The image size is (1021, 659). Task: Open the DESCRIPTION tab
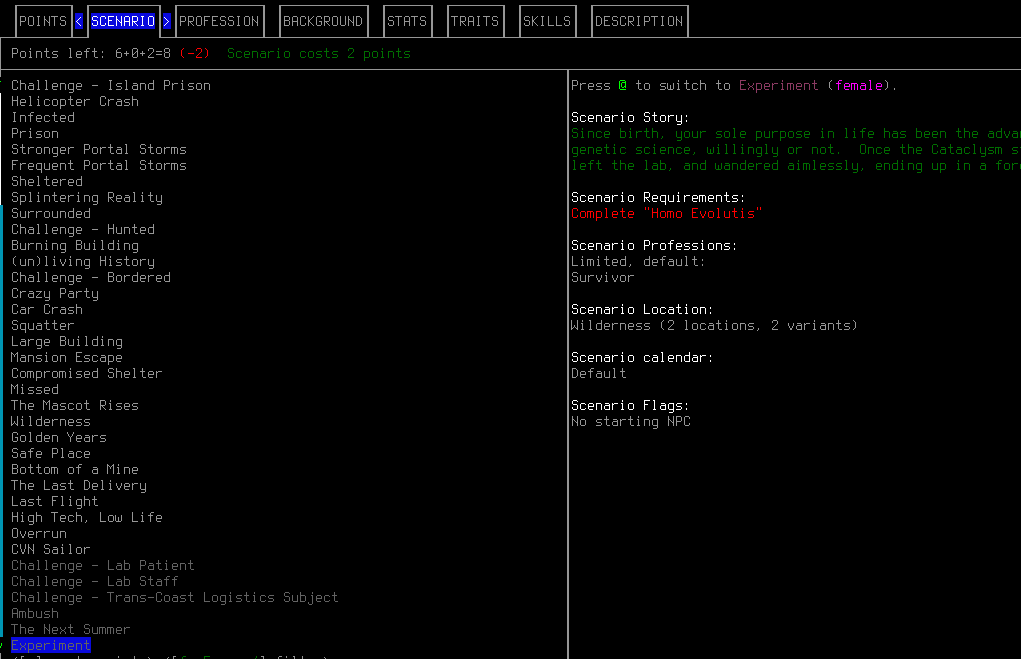click(x=639, y=21)
